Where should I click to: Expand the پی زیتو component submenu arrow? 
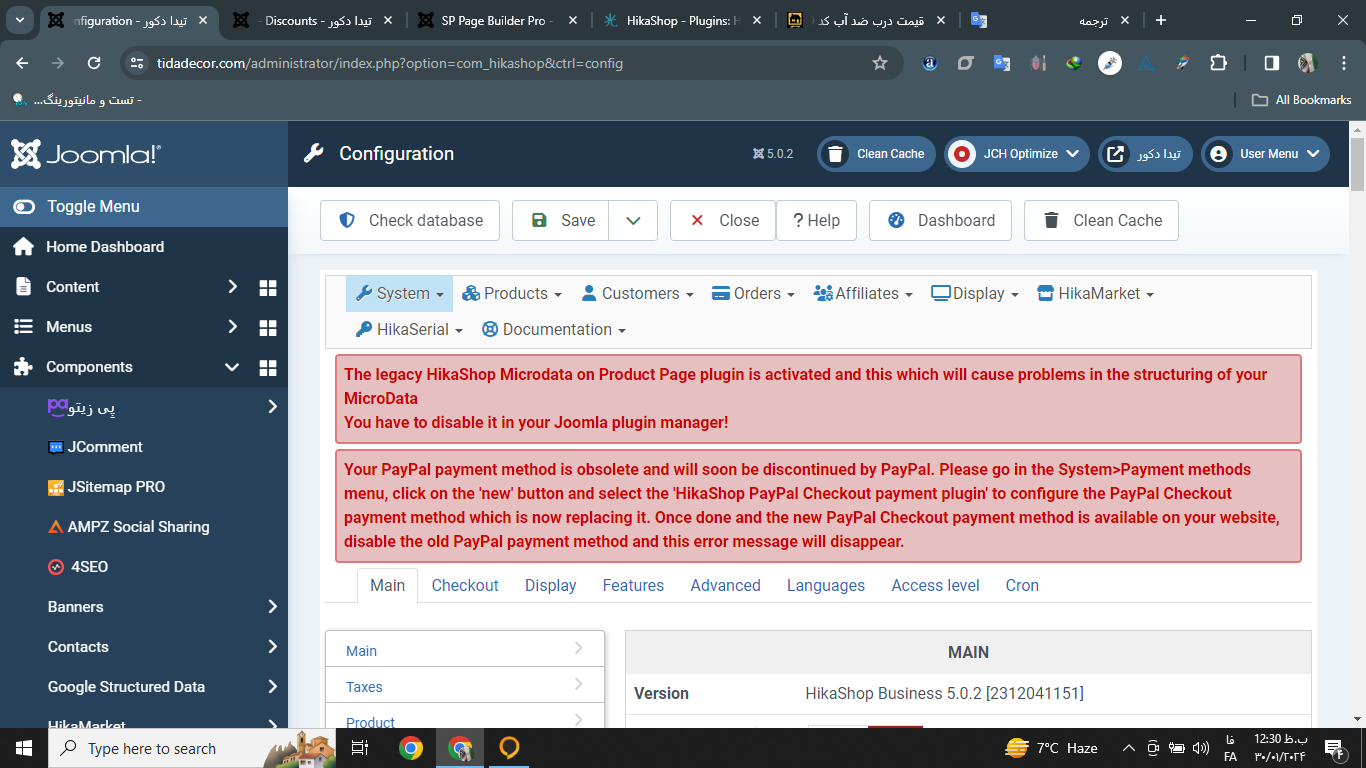[x=272, y=407]
